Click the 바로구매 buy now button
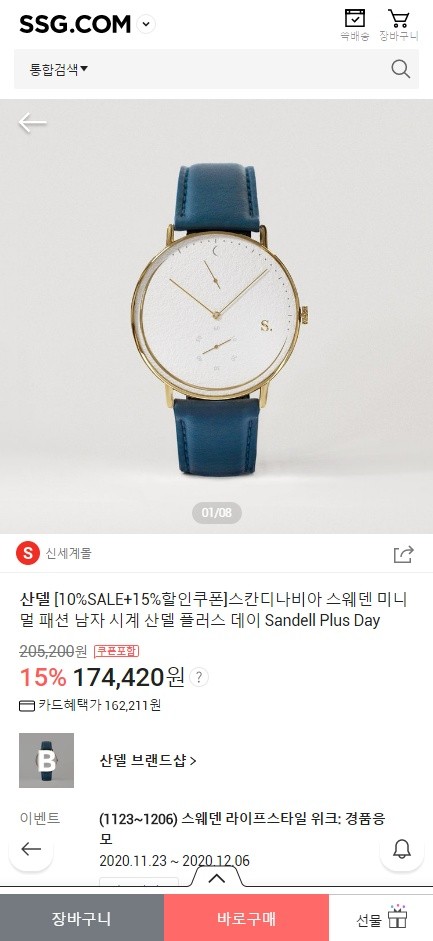The image size is (433, 941). [246, 918]
